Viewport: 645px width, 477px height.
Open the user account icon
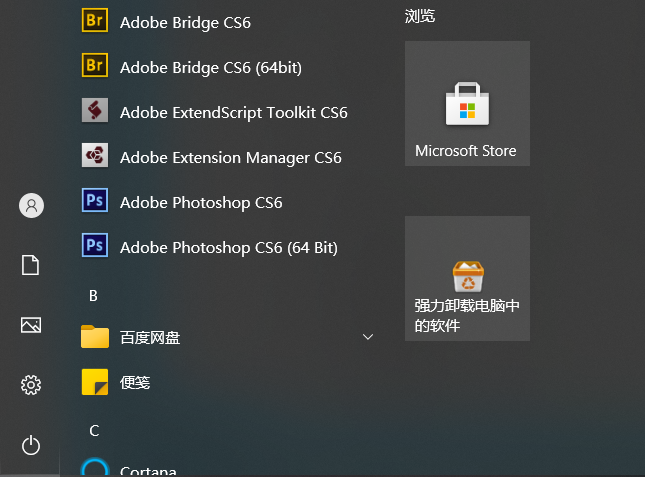click(x=31, y=206)
